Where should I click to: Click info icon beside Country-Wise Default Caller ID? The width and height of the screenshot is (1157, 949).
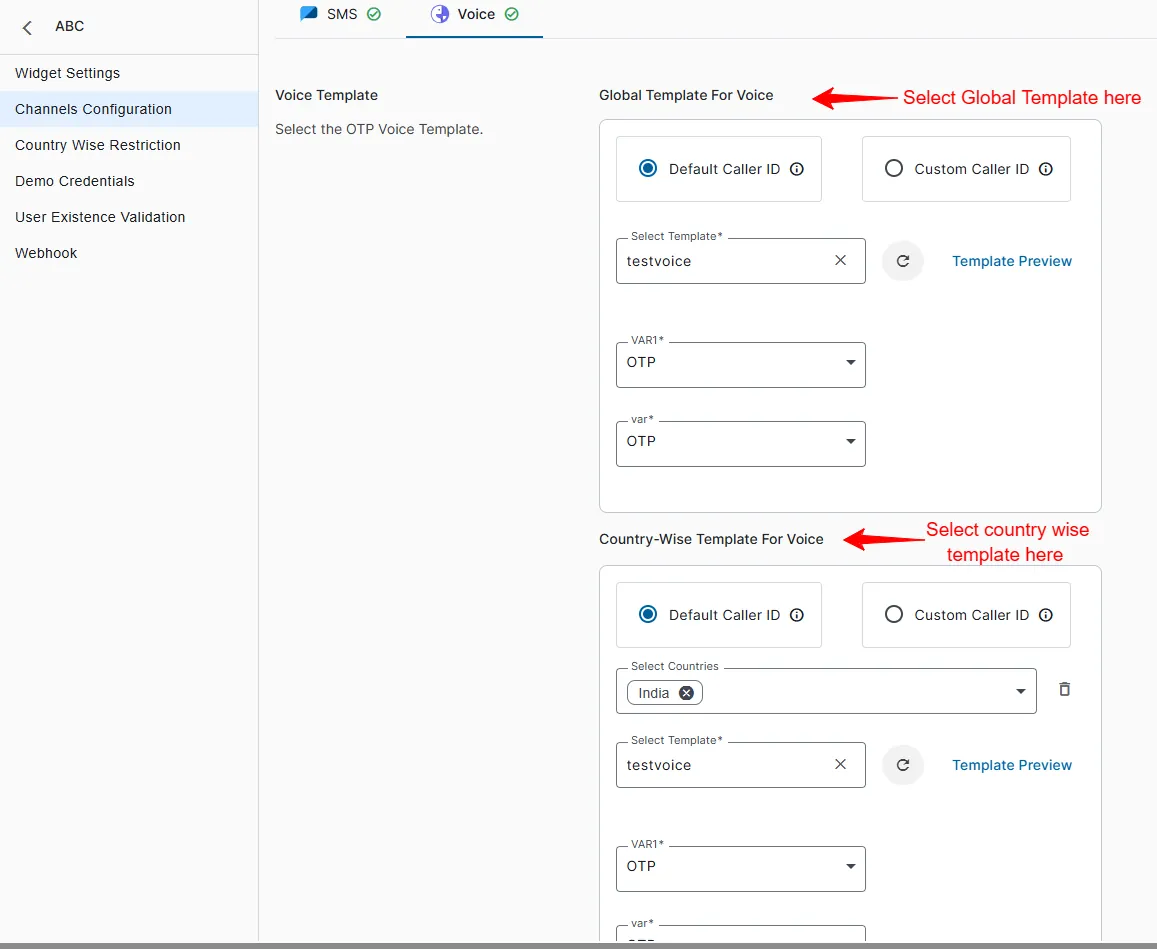point(797,615)
